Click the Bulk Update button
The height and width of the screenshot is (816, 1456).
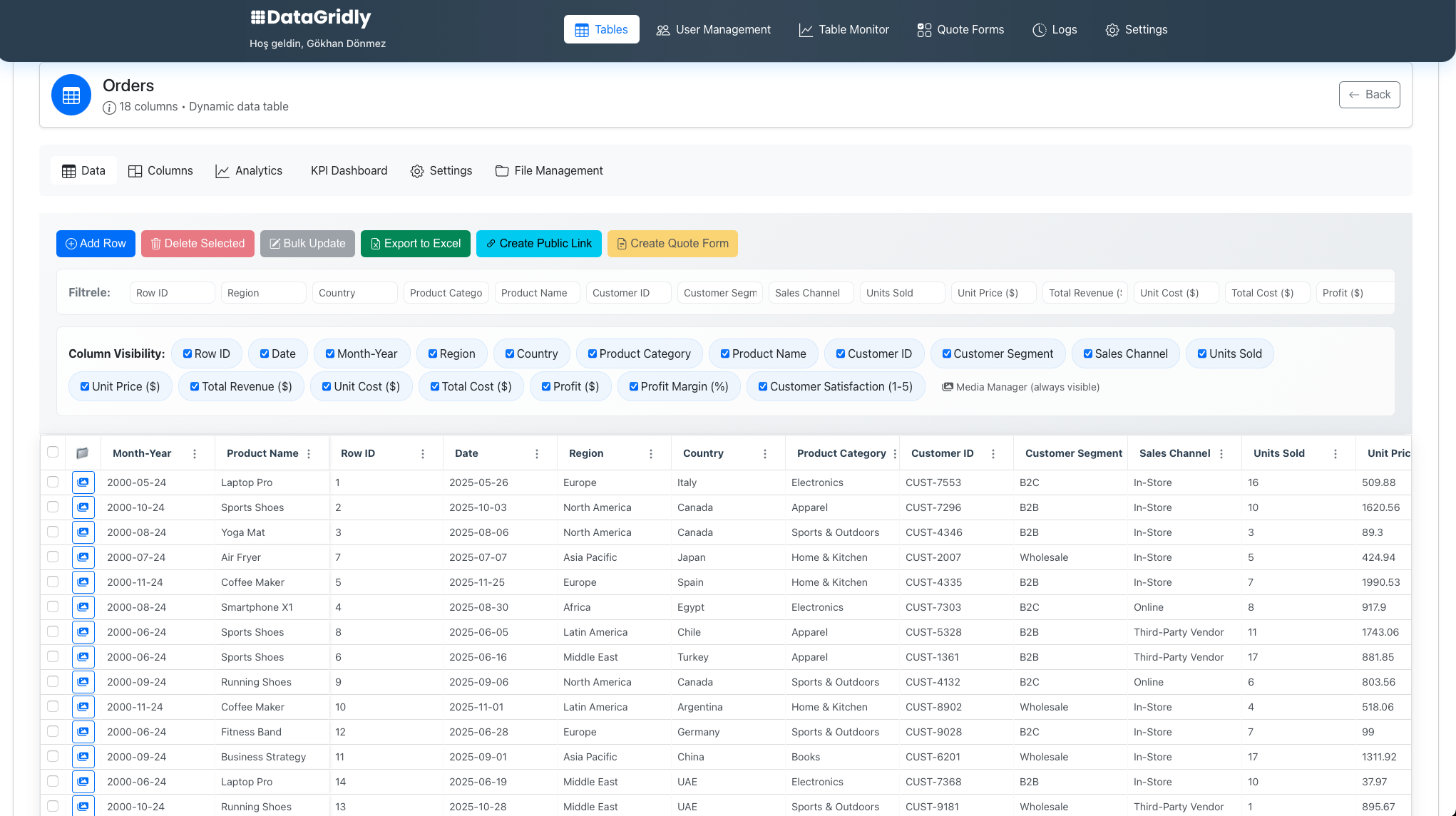[x=307, y=244]
